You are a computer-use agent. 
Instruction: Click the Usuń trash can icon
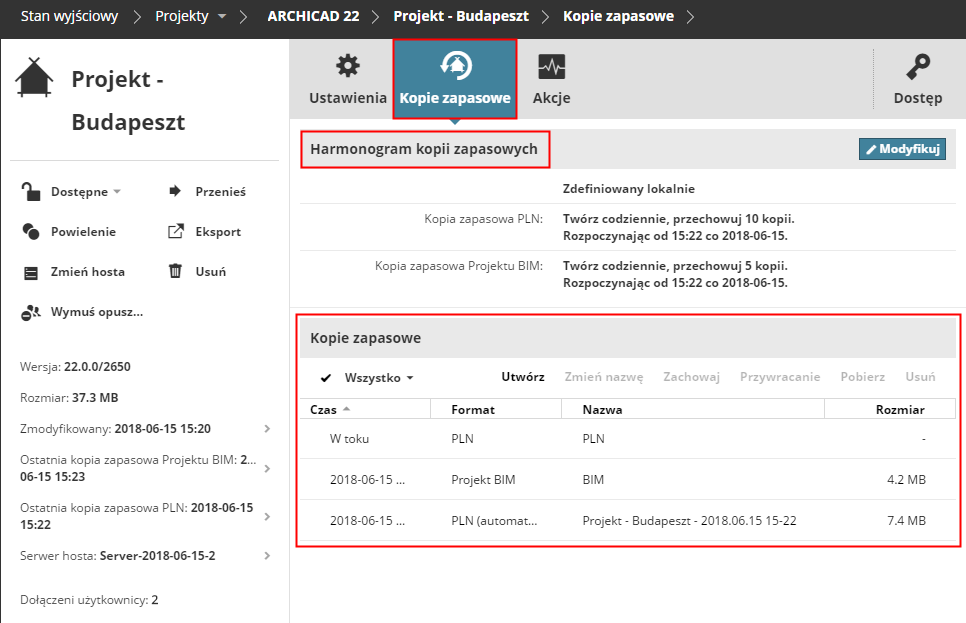point(176,271)
